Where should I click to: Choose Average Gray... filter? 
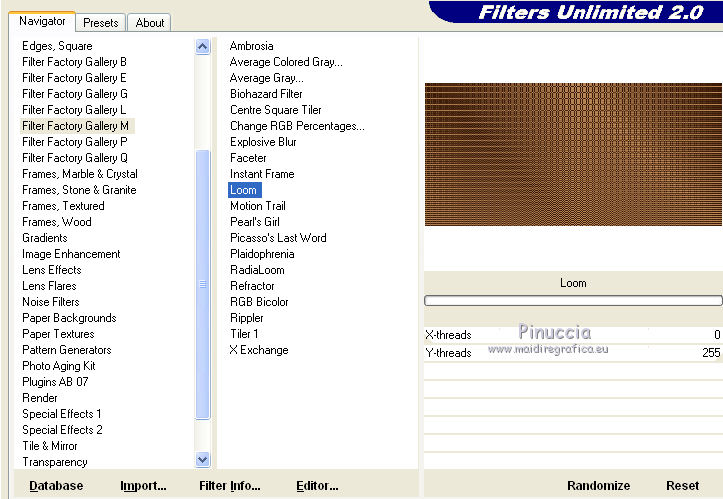(267, 78)
